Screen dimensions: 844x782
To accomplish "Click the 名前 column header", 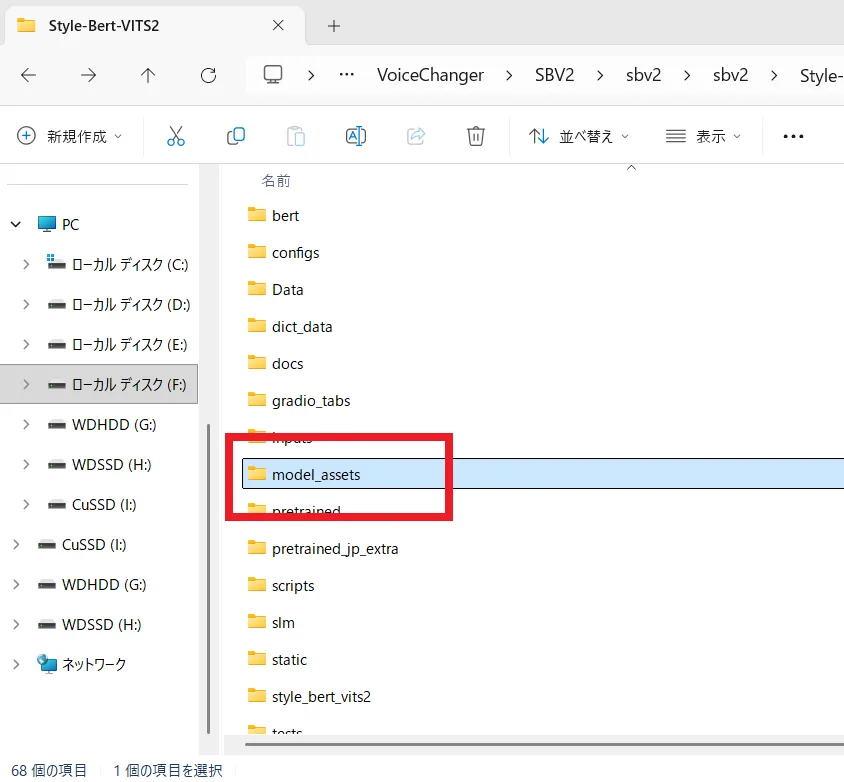I will (x=276, y=181).
